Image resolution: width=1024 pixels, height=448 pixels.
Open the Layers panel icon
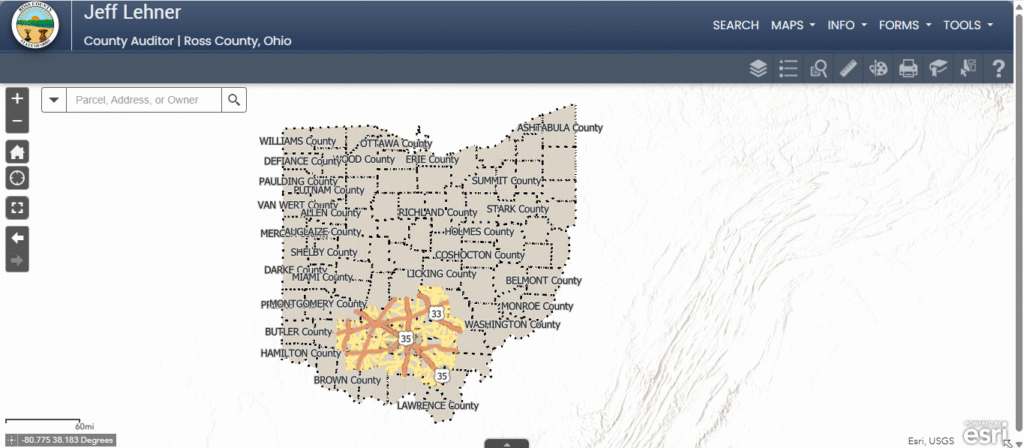pos(758,68)
